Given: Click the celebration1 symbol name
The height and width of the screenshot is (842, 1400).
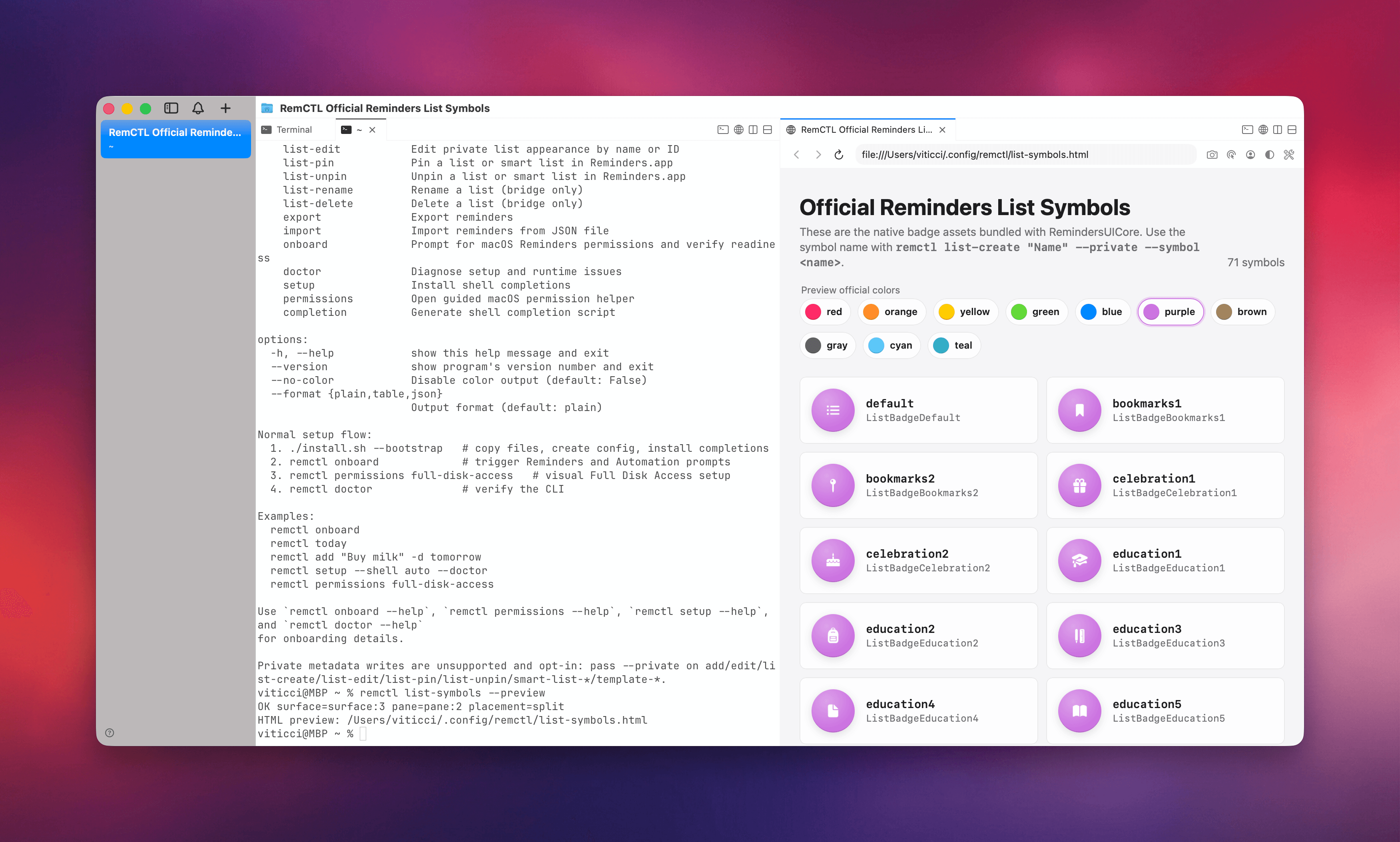Looking at the screenshot, I should [x=1154, y=479].
